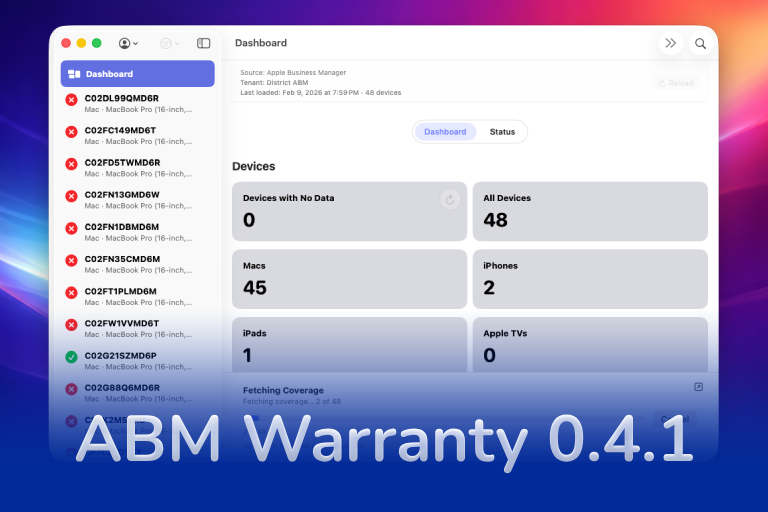Open the iPads card showing 1
Screen dimensions: 768x512
click(x=349, y=345)
